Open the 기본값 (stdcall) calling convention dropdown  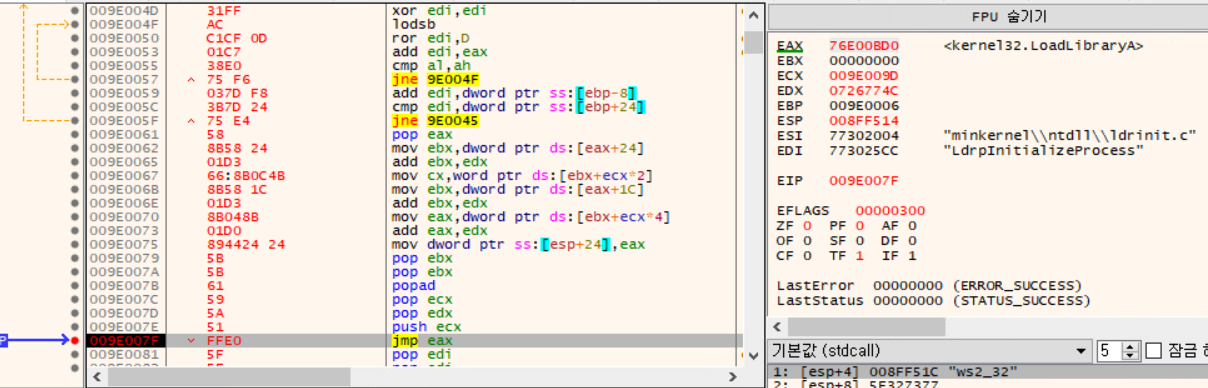point(929,352)
